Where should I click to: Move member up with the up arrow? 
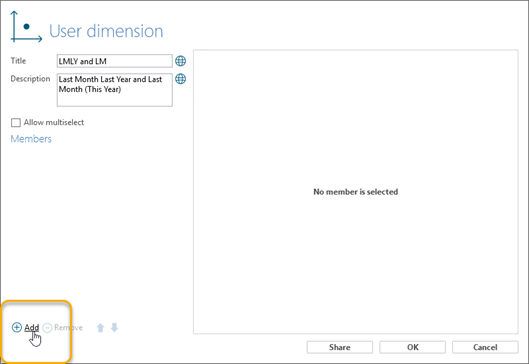pyautogui.click(x=101, y=328)
